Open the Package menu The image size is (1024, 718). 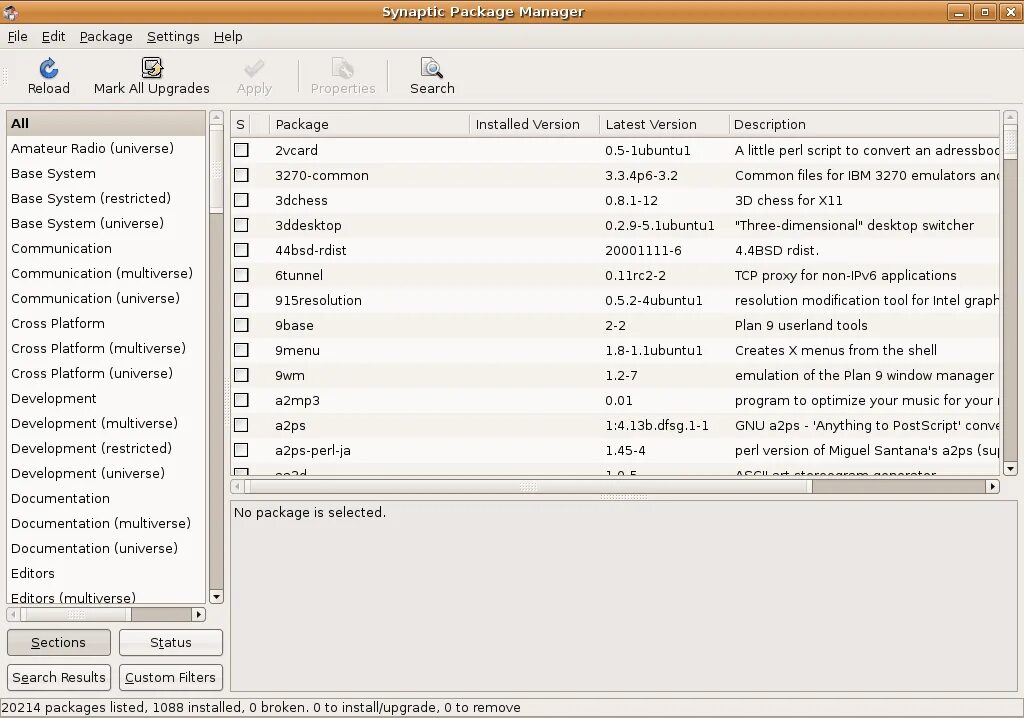point(106,37)
